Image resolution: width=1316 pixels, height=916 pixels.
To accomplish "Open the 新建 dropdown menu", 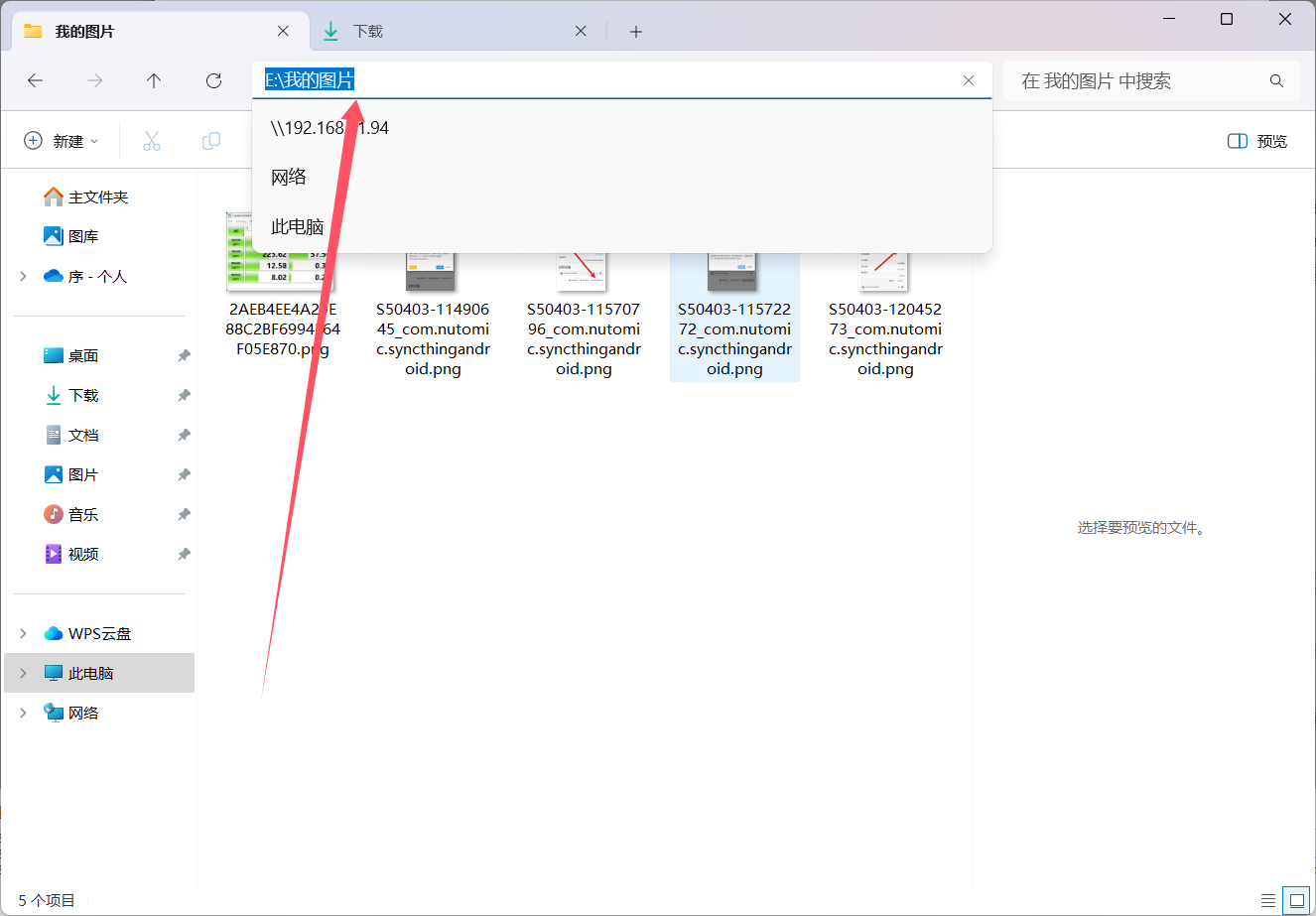I will point(62,141).
